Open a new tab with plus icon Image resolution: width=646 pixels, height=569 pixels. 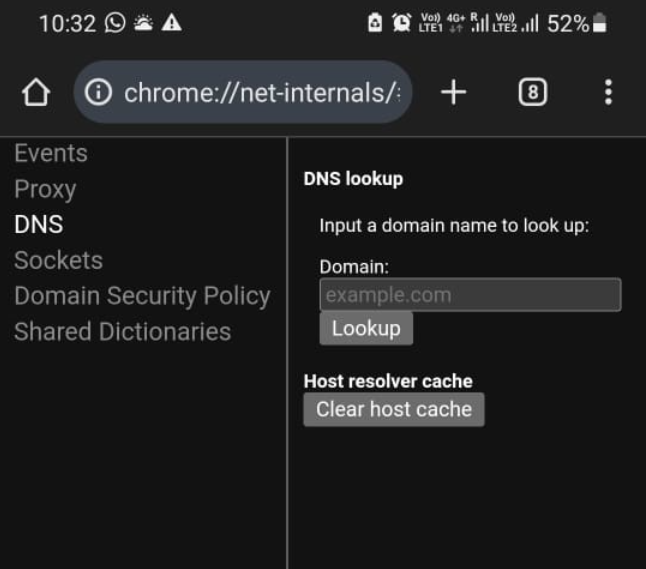pos(453,93)
